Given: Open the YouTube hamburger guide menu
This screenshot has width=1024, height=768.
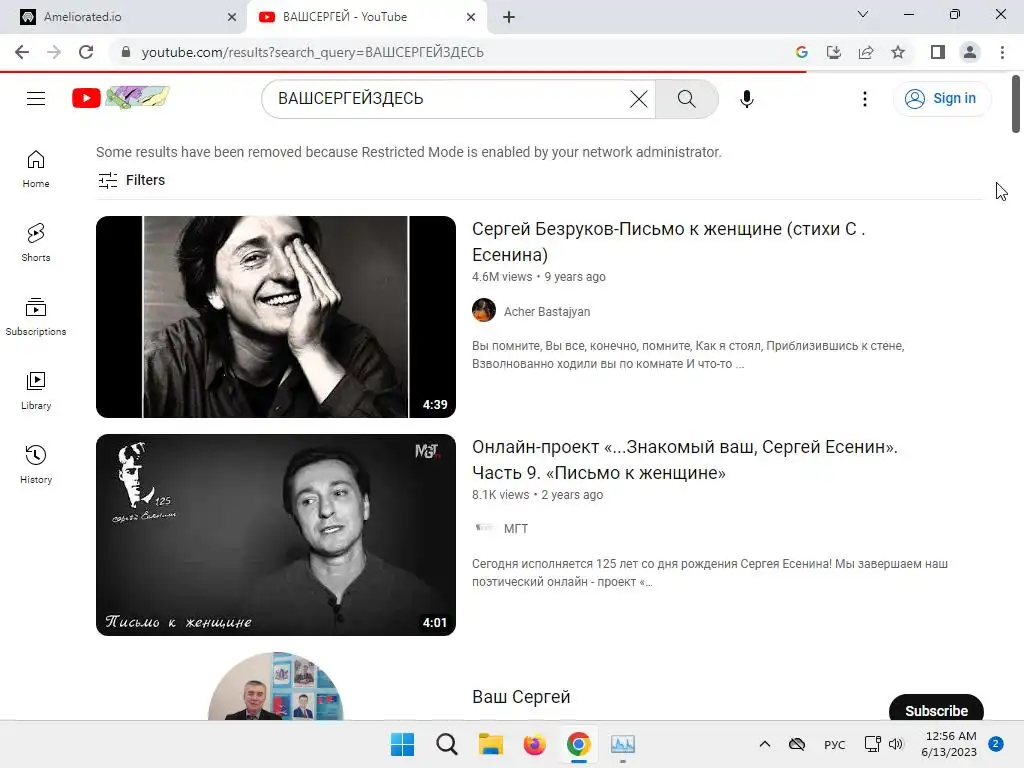Looking at the screenshot, I should coord(36,99).
